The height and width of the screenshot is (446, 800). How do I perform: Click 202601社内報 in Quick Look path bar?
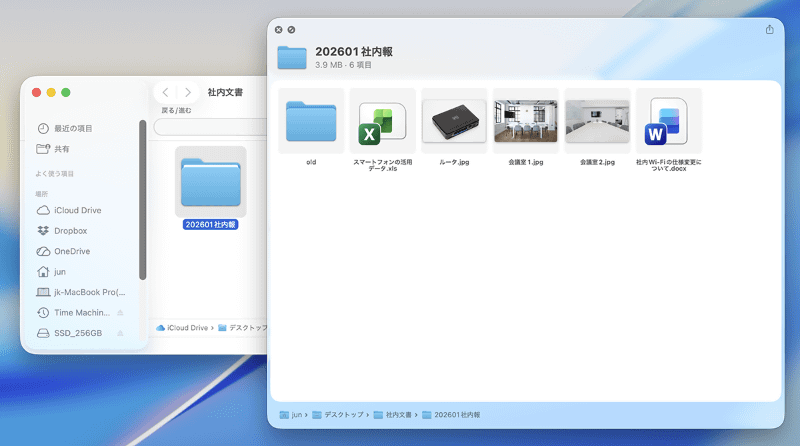coord(451,415)
